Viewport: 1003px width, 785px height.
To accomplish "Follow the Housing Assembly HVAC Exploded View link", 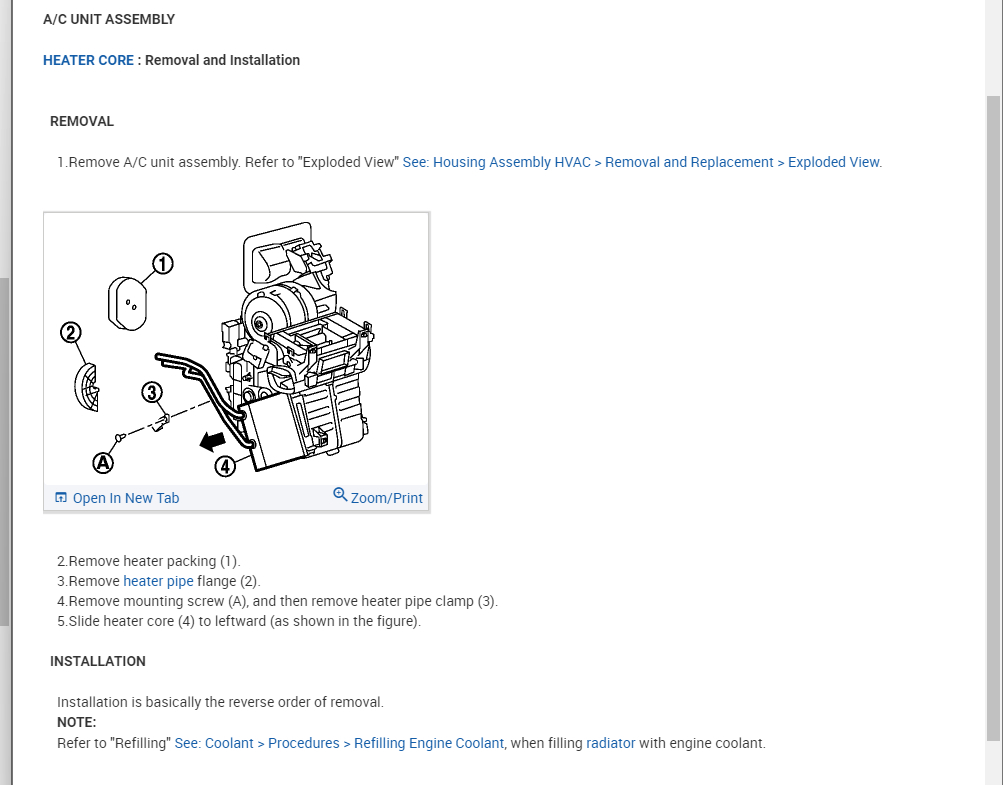I will tap(642, 162).
